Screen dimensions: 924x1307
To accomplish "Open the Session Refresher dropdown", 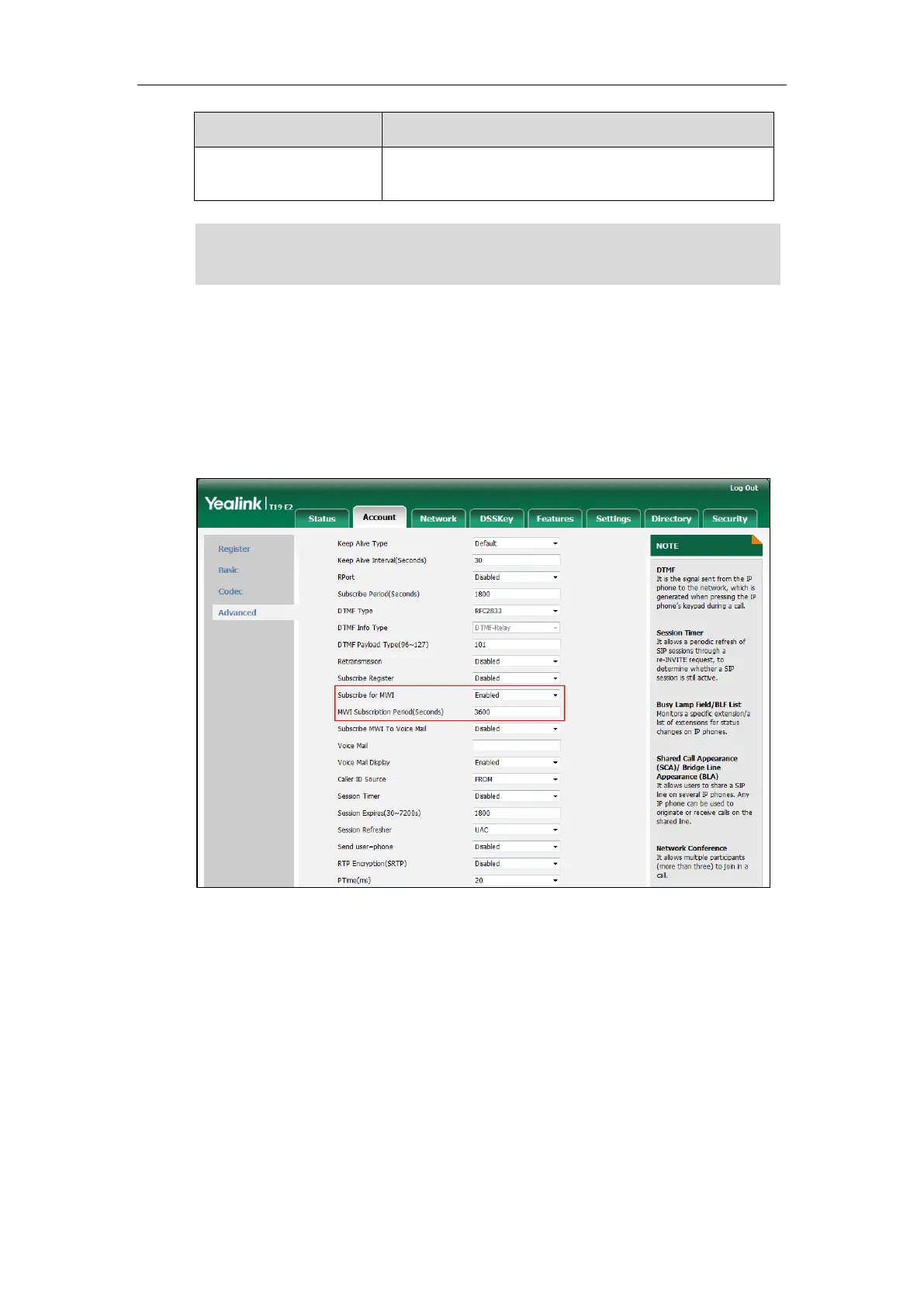I will coord(516,830).
